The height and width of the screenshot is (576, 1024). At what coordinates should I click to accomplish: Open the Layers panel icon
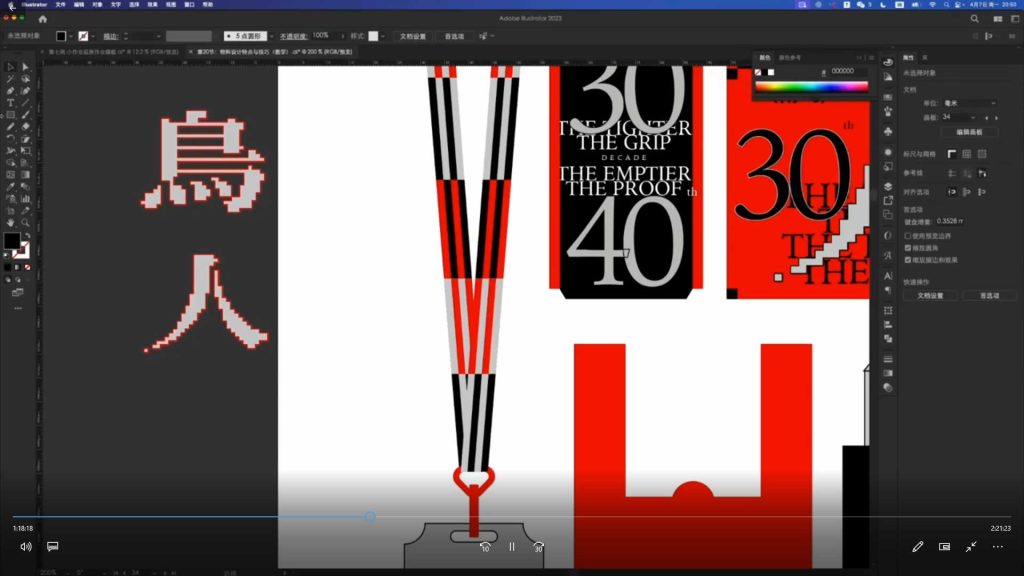888,186
